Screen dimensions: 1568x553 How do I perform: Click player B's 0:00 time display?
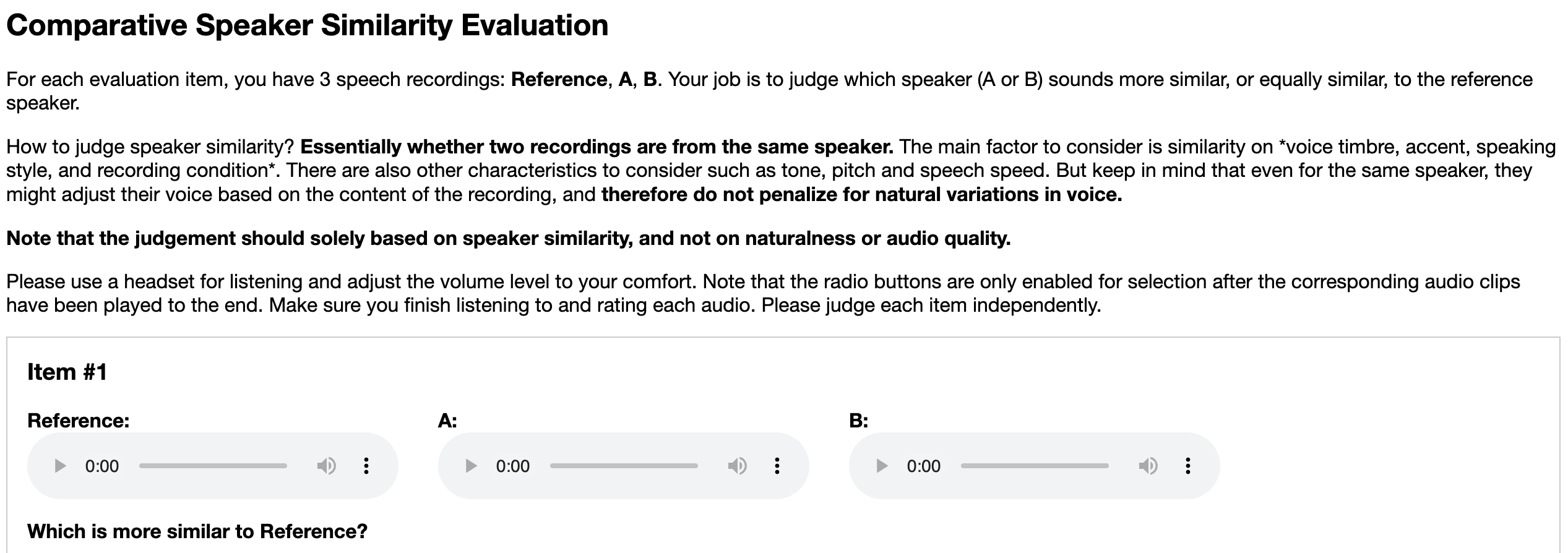pyautogui.click(x=924, y=466)
